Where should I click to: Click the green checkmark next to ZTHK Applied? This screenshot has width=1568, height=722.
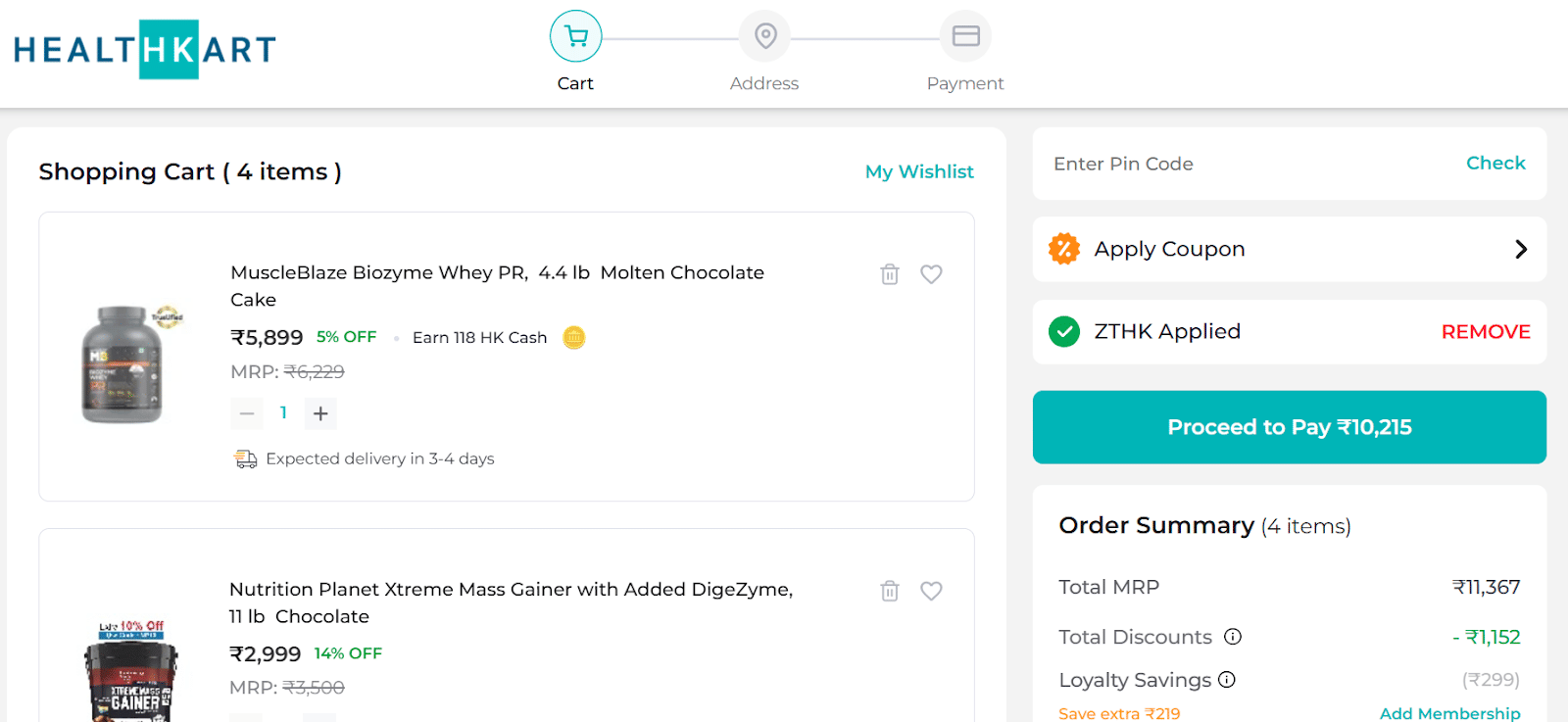point(1064,332)
